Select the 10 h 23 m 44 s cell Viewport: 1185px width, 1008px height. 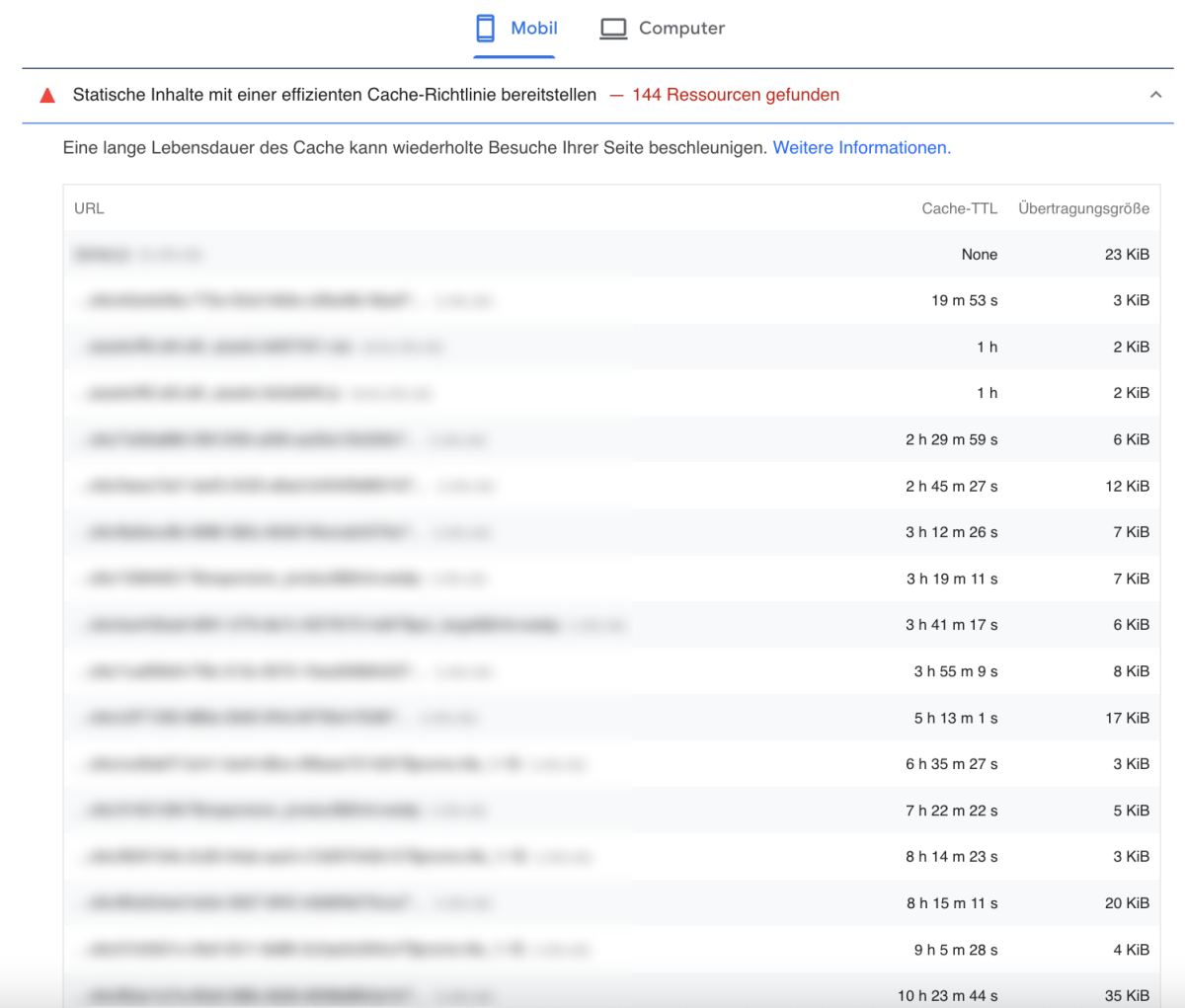click(947, 995)
